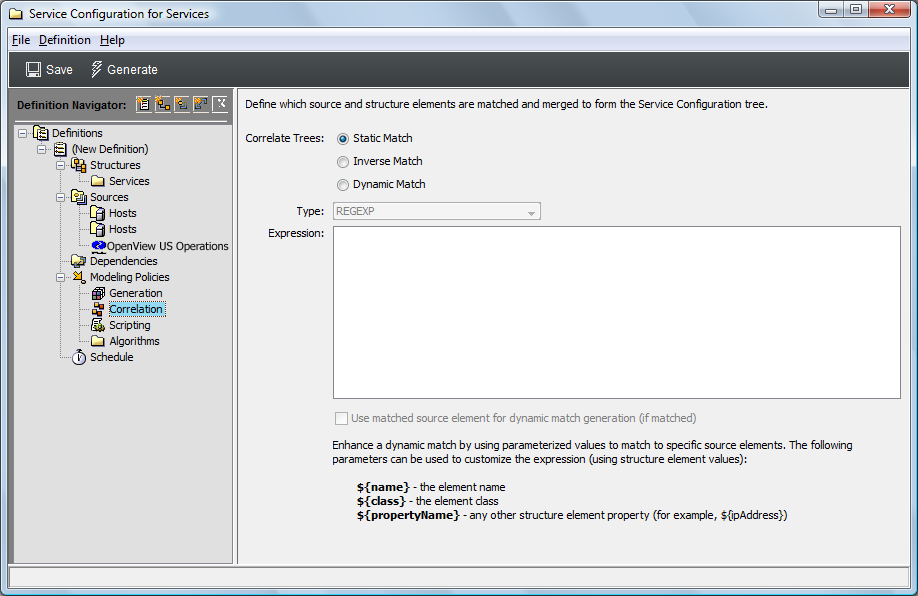
Task: Select the Services folder icon
Action: [98, 181]
